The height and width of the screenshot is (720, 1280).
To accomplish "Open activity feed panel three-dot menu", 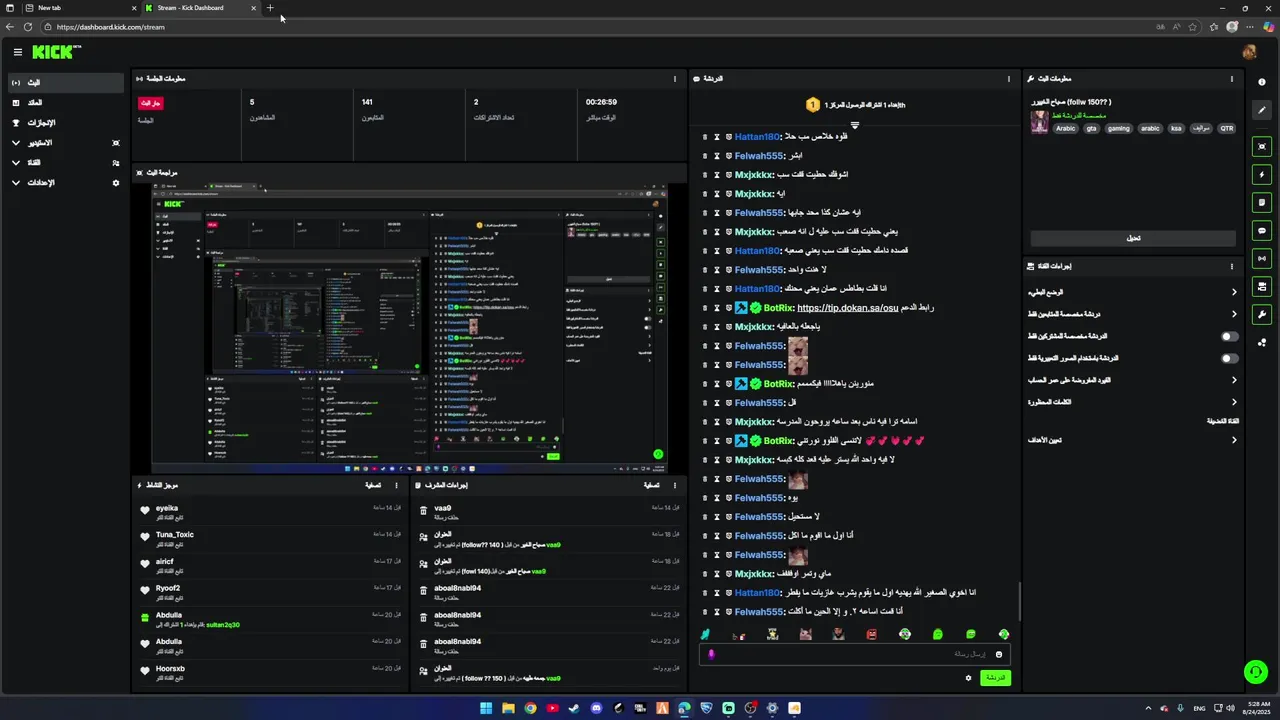I will (397, 485).
